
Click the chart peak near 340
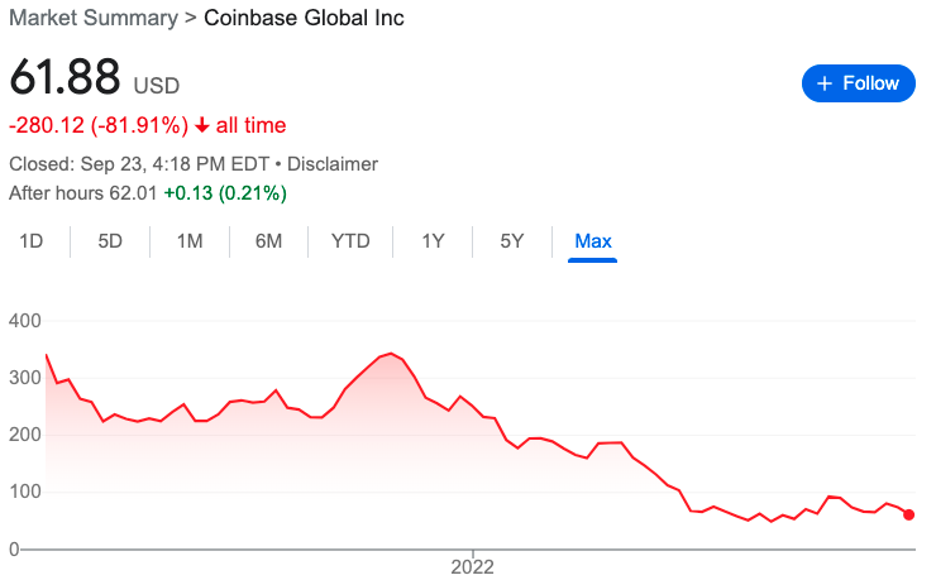point(391,353)
